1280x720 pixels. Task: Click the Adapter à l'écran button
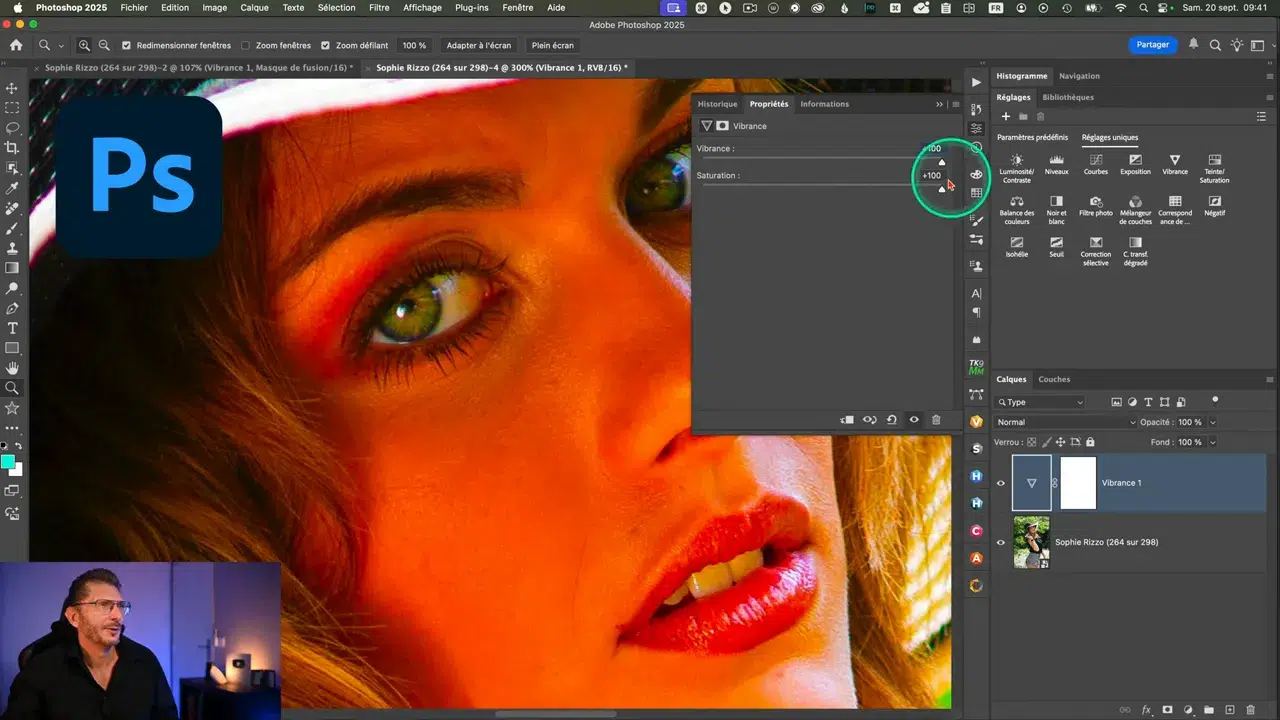tap(478, 46)
